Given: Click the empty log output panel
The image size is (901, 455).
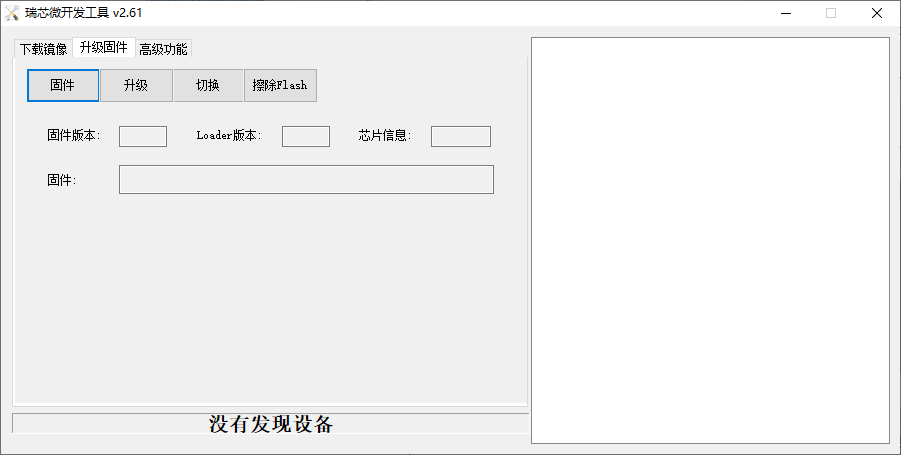Looking at the screenshot, I should (710, 241).
